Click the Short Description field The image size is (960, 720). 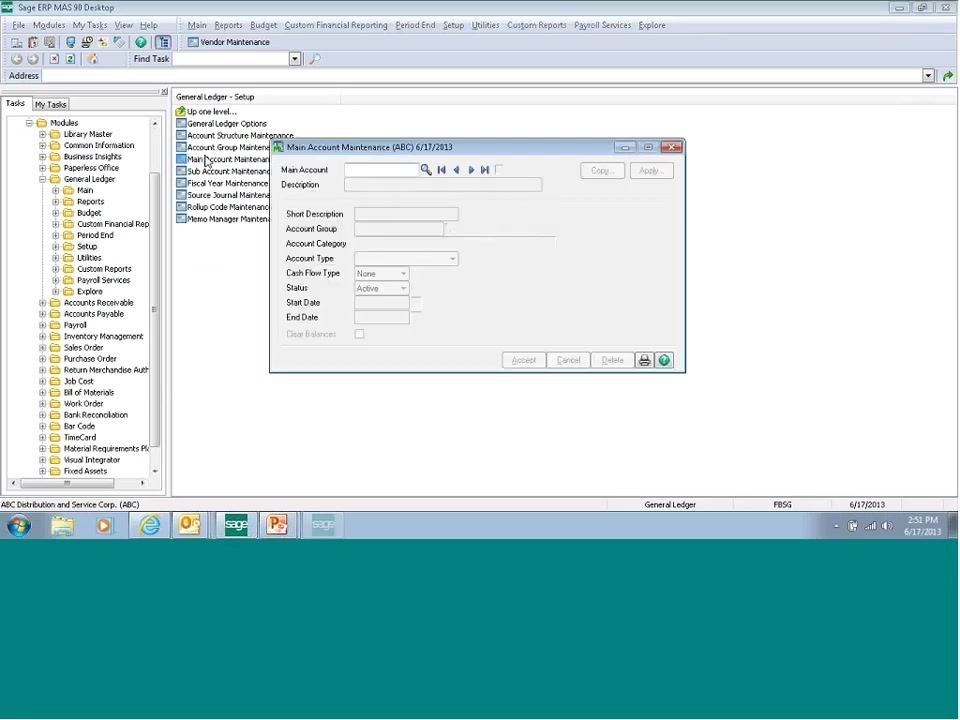406,214
